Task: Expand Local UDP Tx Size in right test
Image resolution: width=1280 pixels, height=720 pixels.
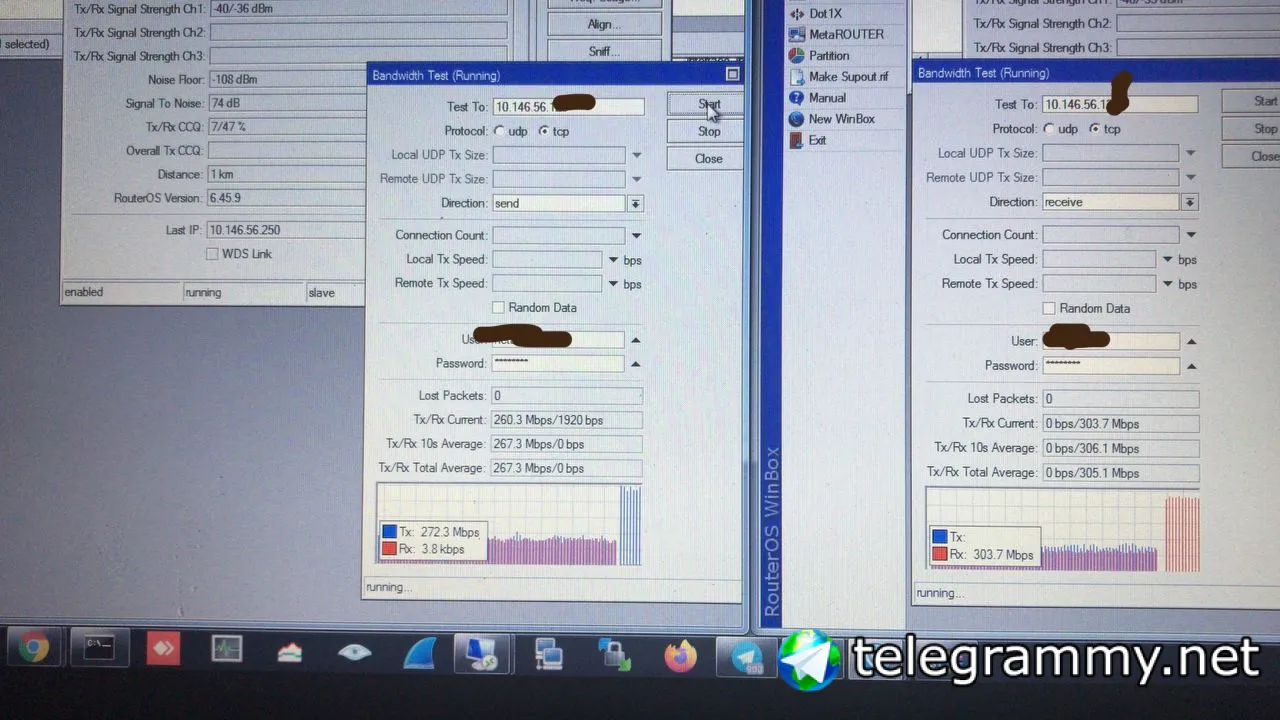Action: 1190,153
